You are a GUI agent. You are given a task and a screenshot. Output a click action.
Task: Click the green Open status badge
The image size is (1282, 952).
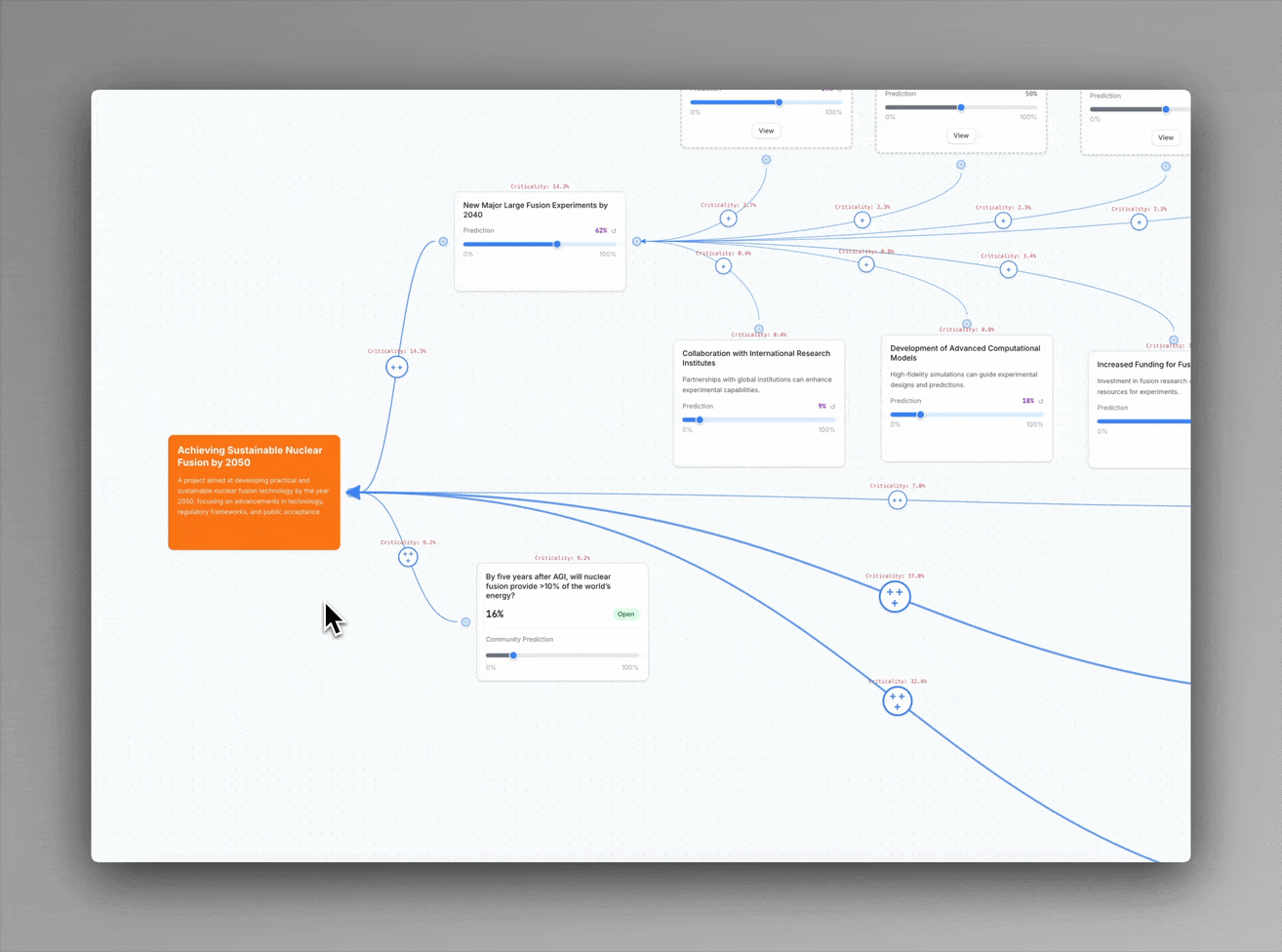coord(625,615)
